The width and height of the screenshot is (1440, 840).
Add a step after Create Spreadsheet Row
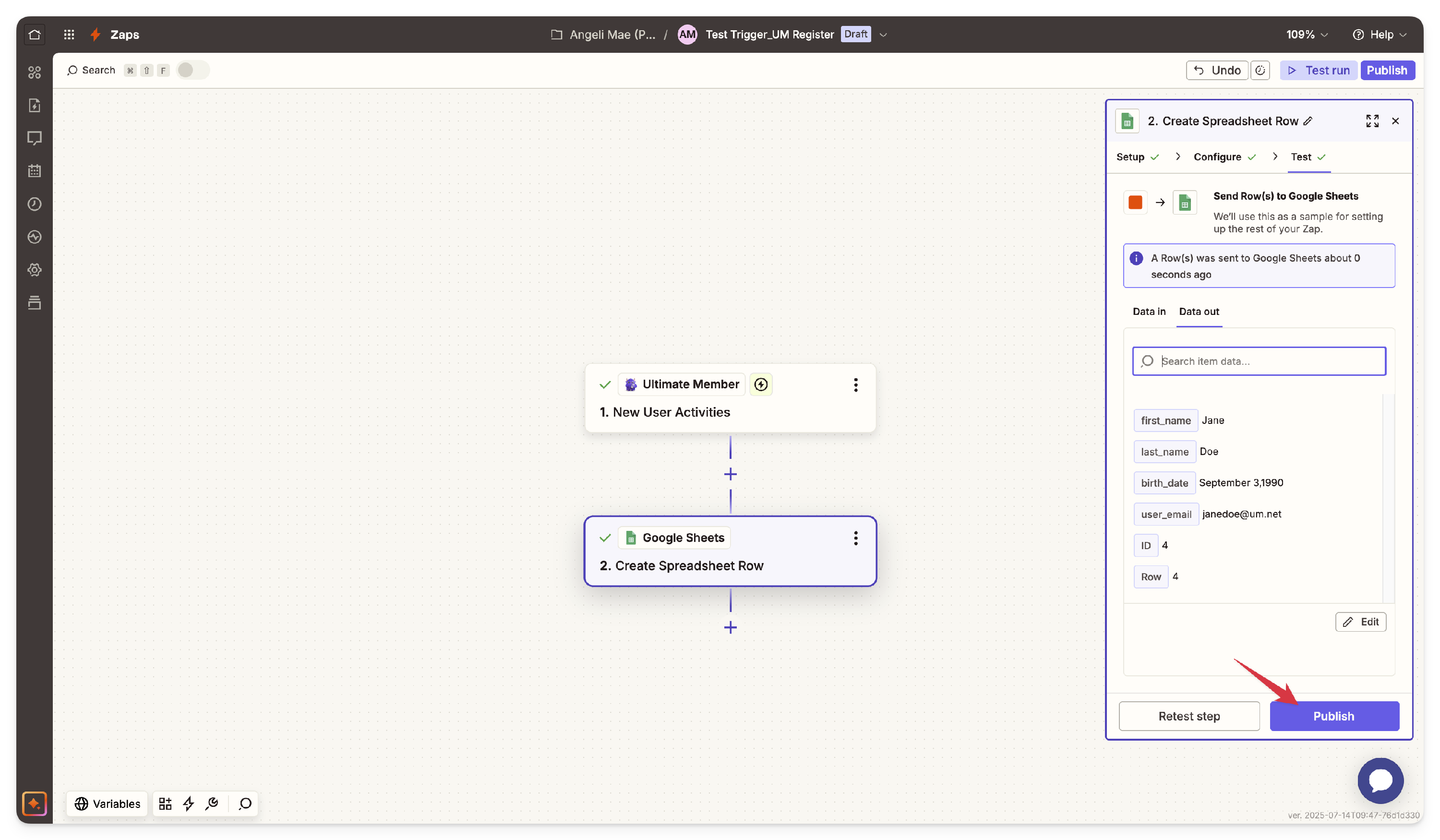pos(730,627)
